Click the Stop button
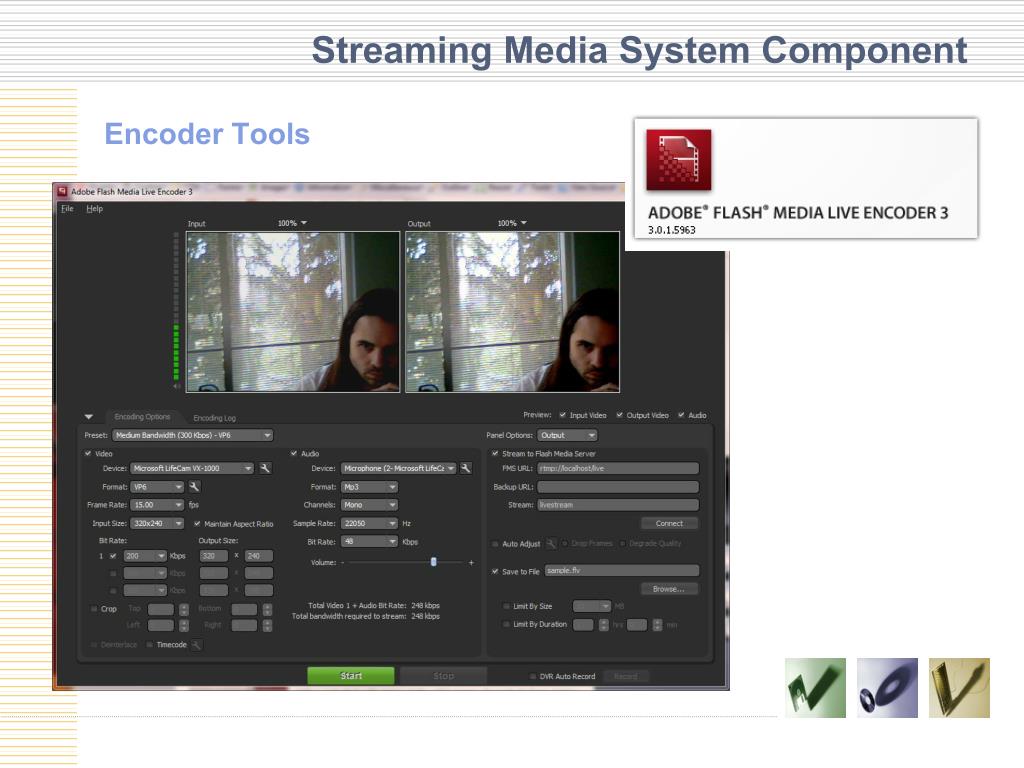1024x768 pixels. [x=443, y=676]
